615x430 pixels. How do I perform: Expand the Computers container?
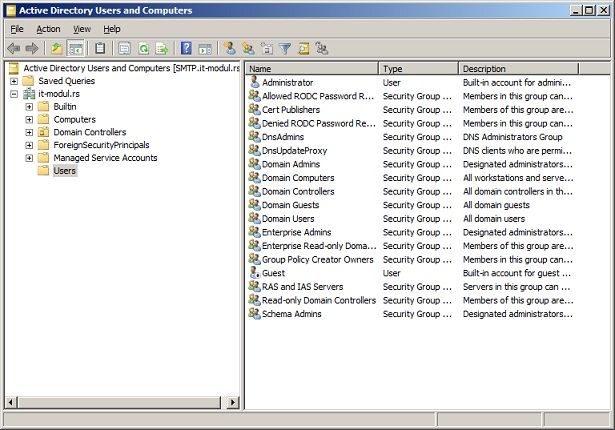(x=29, y=119)
